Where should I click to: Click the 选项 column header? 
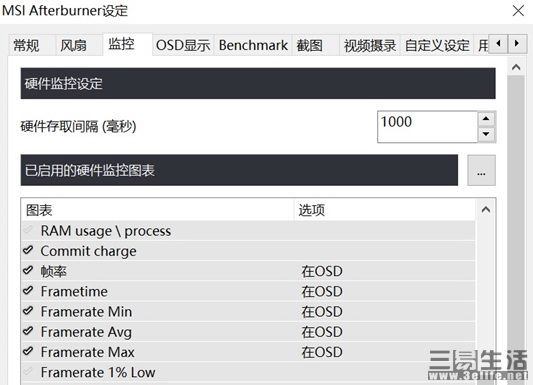click(x=384, y=210)
